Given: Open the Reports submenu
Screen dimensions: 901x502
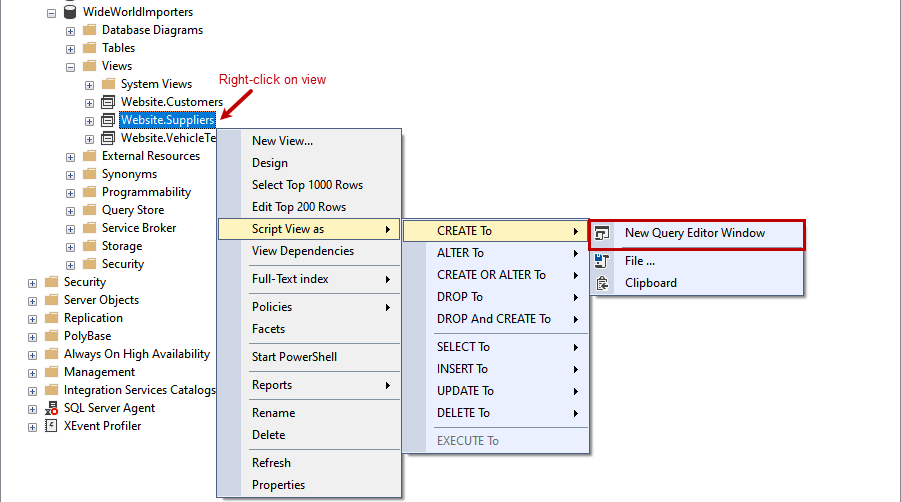Looking at the screenshot, I should [309, 385].
